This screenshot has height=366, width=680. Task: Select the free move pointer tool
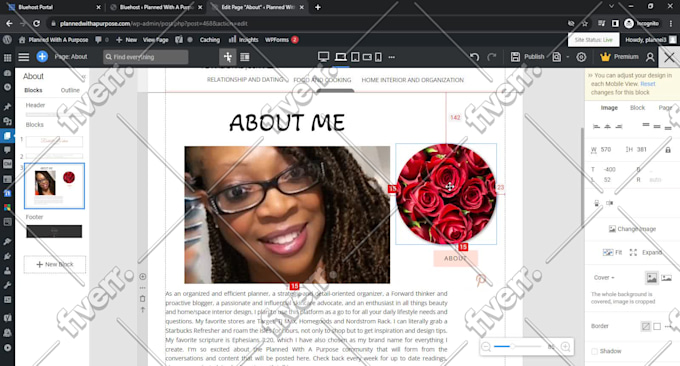(228, 57)
